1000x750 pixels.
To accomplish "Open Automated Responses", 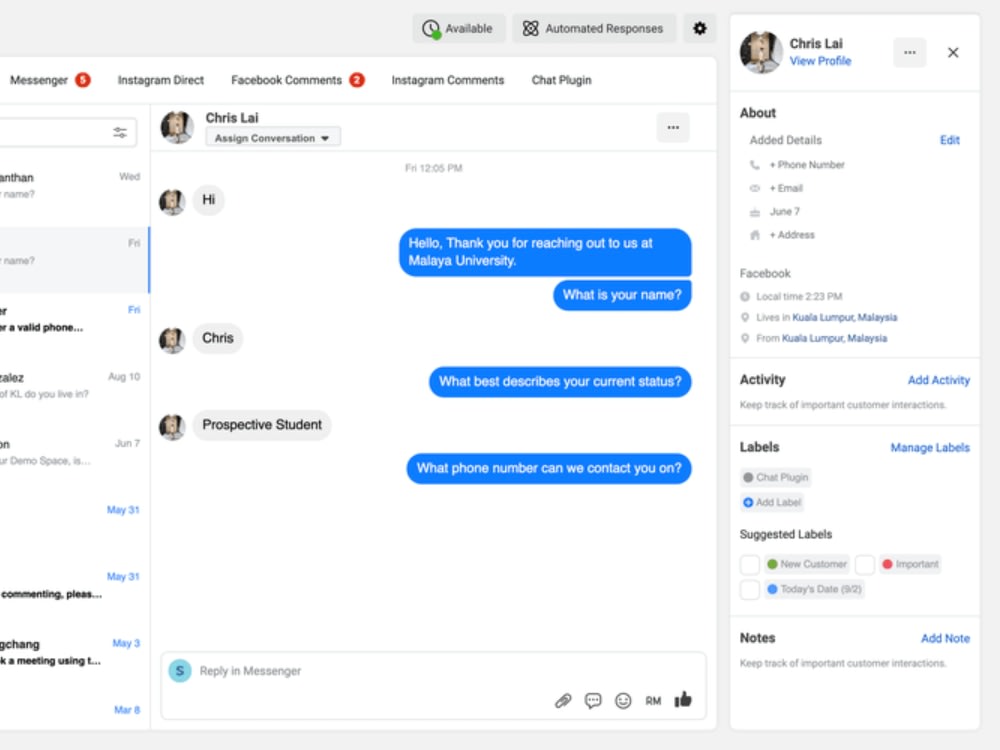I will tap(594, 29).
